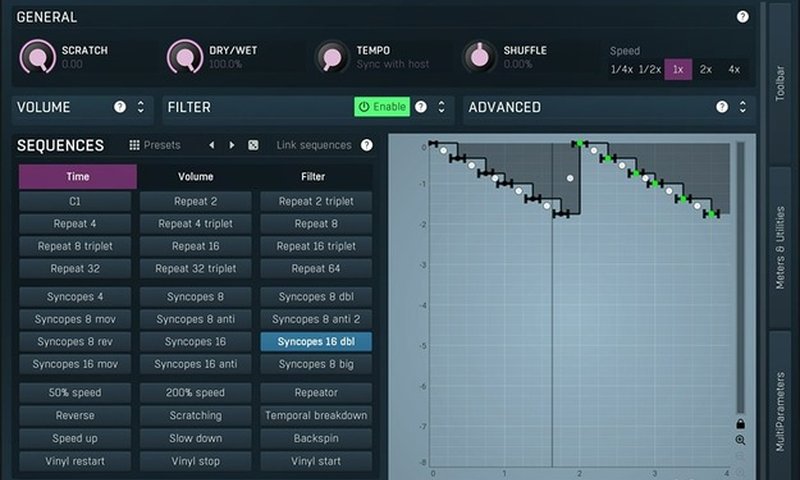This screenshot has height=480, width=800.
Task: Choose the Syncopes 8 rev sequence
Action: (77, 342)
